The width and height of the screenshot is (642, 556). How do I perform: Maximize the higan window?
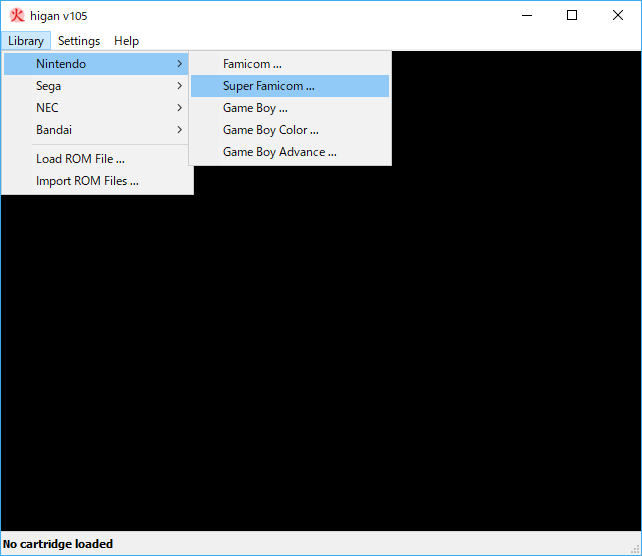572,16
